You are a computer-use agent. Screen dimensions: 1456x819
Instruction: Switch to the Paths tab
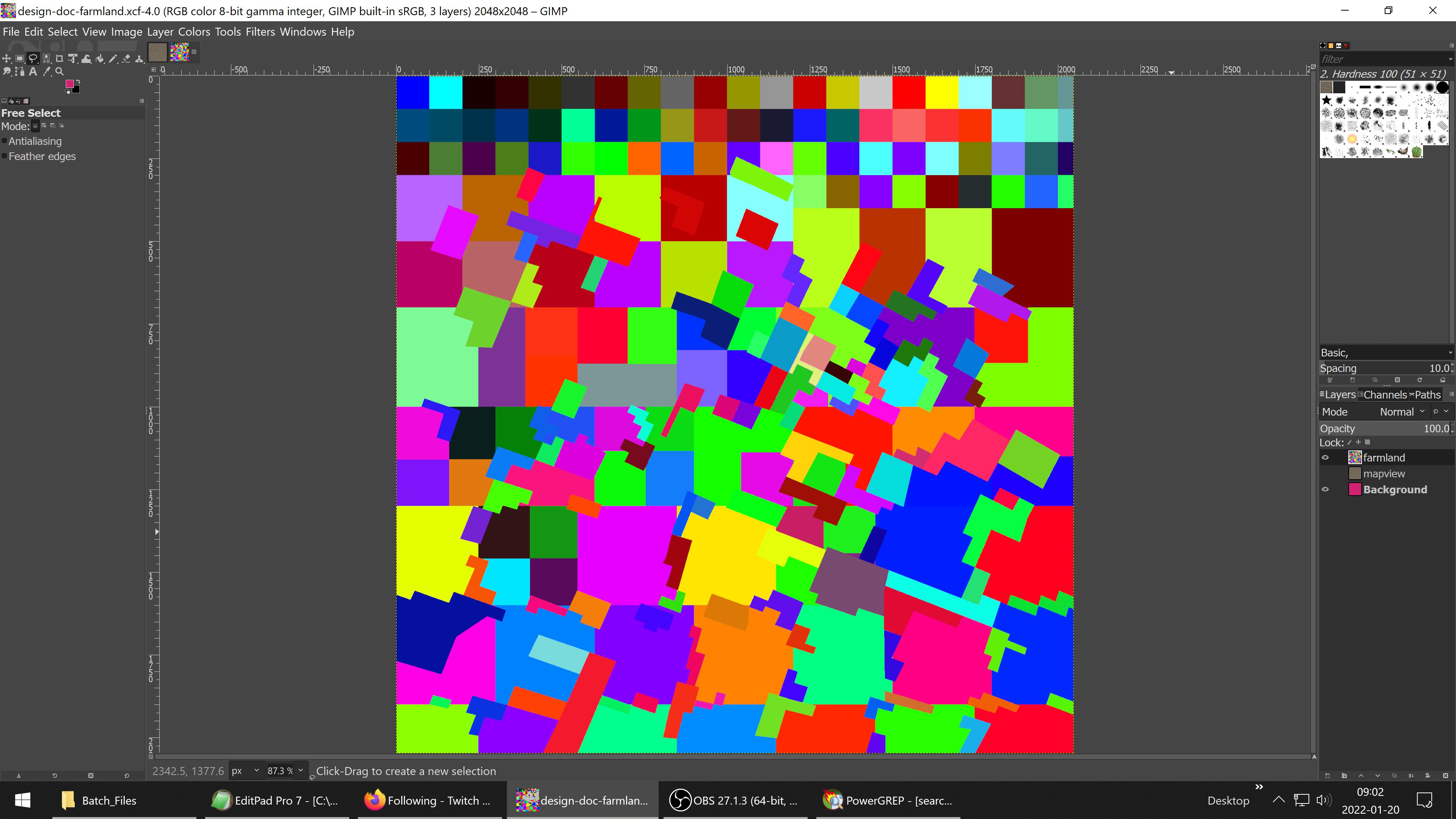point(1425,394)
